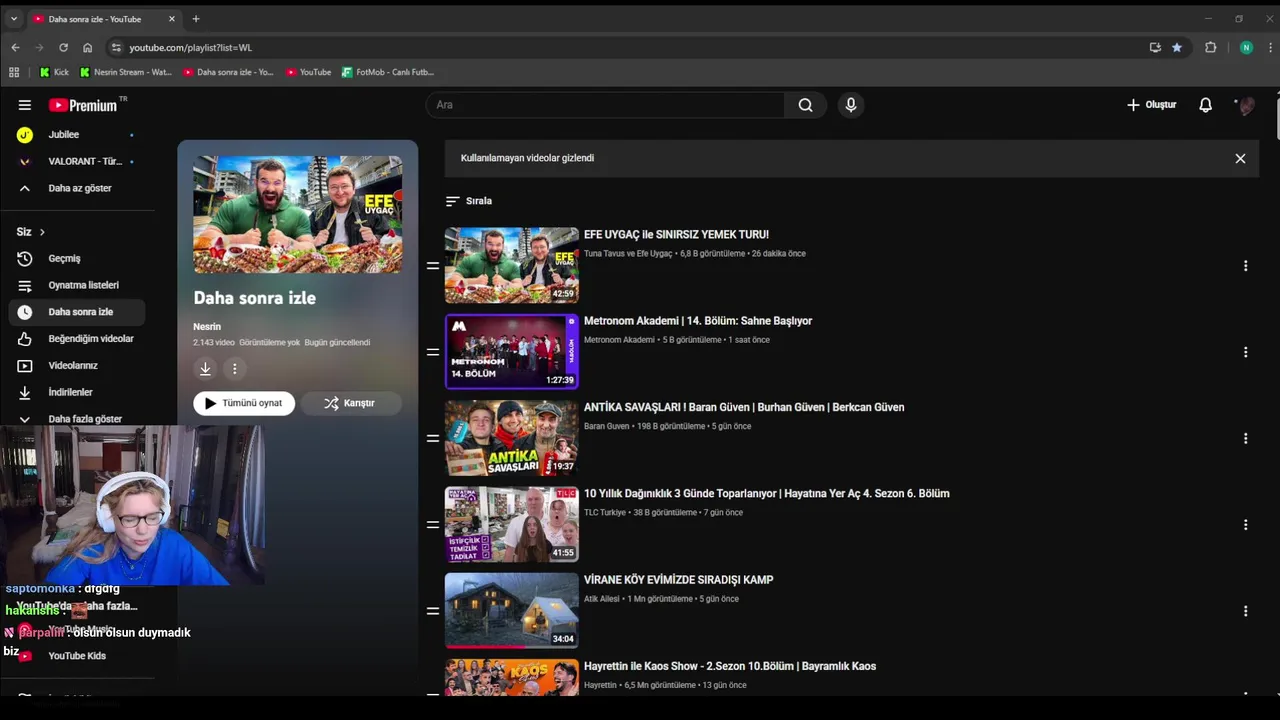The image size is (1280, 720).
Task: Grab reorder handle of ANTİKA SAVAŞLARI video
Action: pos(433,438)
